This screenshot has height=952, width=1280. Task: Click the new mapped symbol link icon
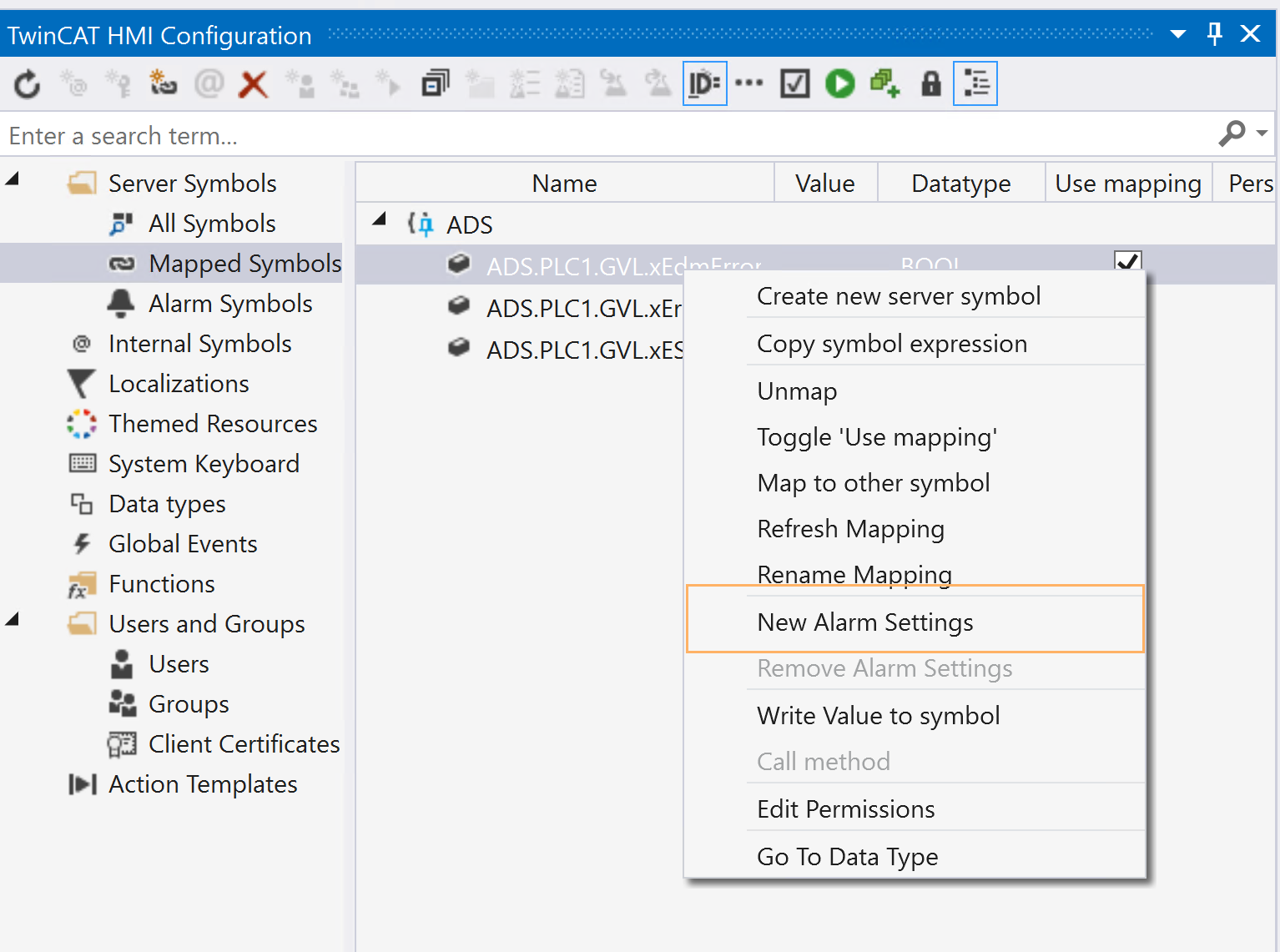click(164, 83)
